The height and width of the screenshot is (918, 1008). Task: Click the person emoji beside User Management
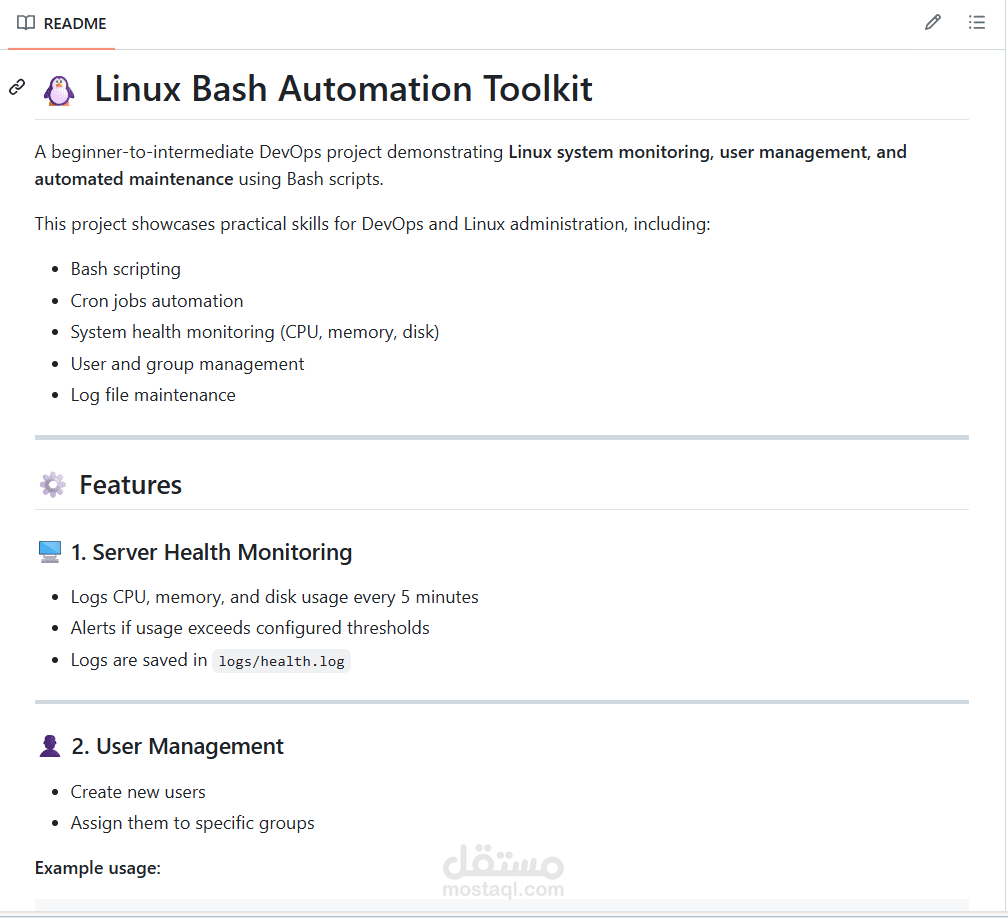click(49, 745)
